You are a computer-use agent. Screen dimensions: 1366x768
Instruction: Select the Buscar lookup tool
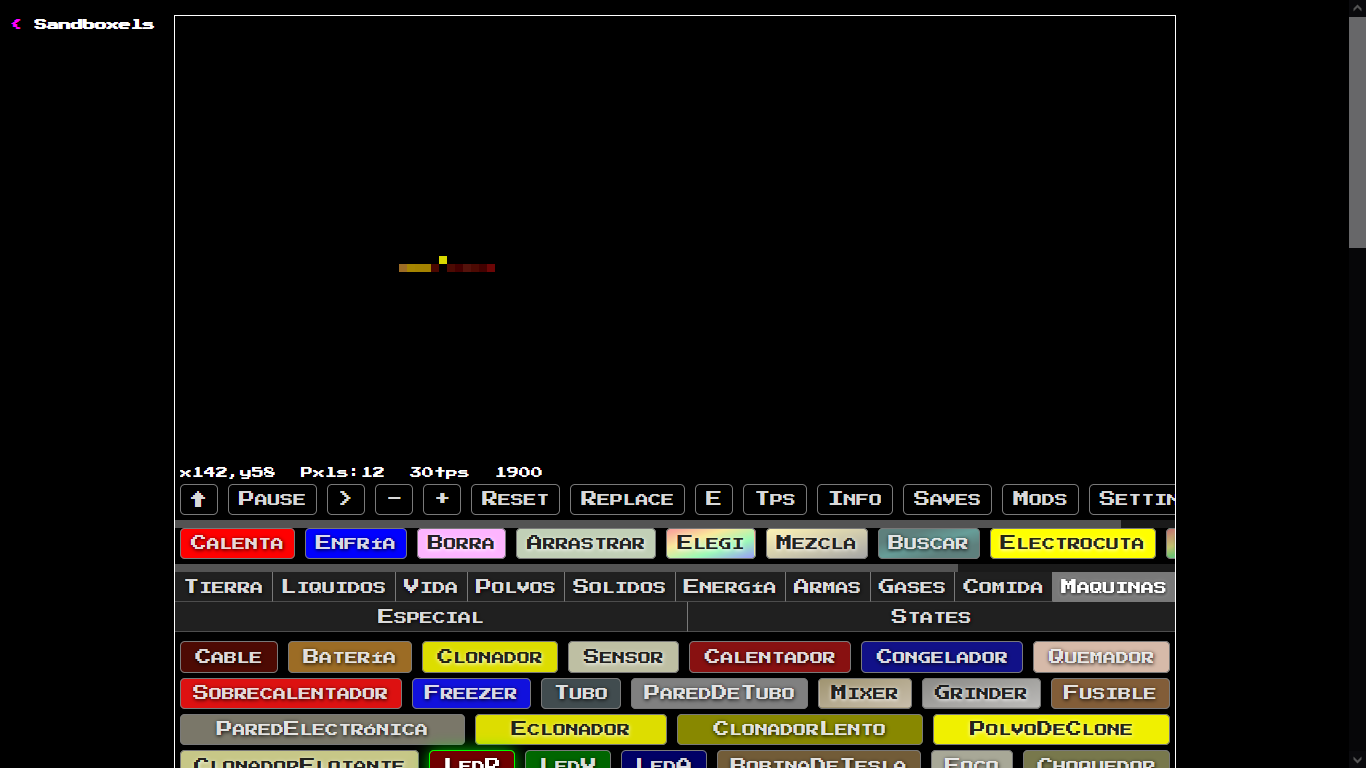[929, 543]
